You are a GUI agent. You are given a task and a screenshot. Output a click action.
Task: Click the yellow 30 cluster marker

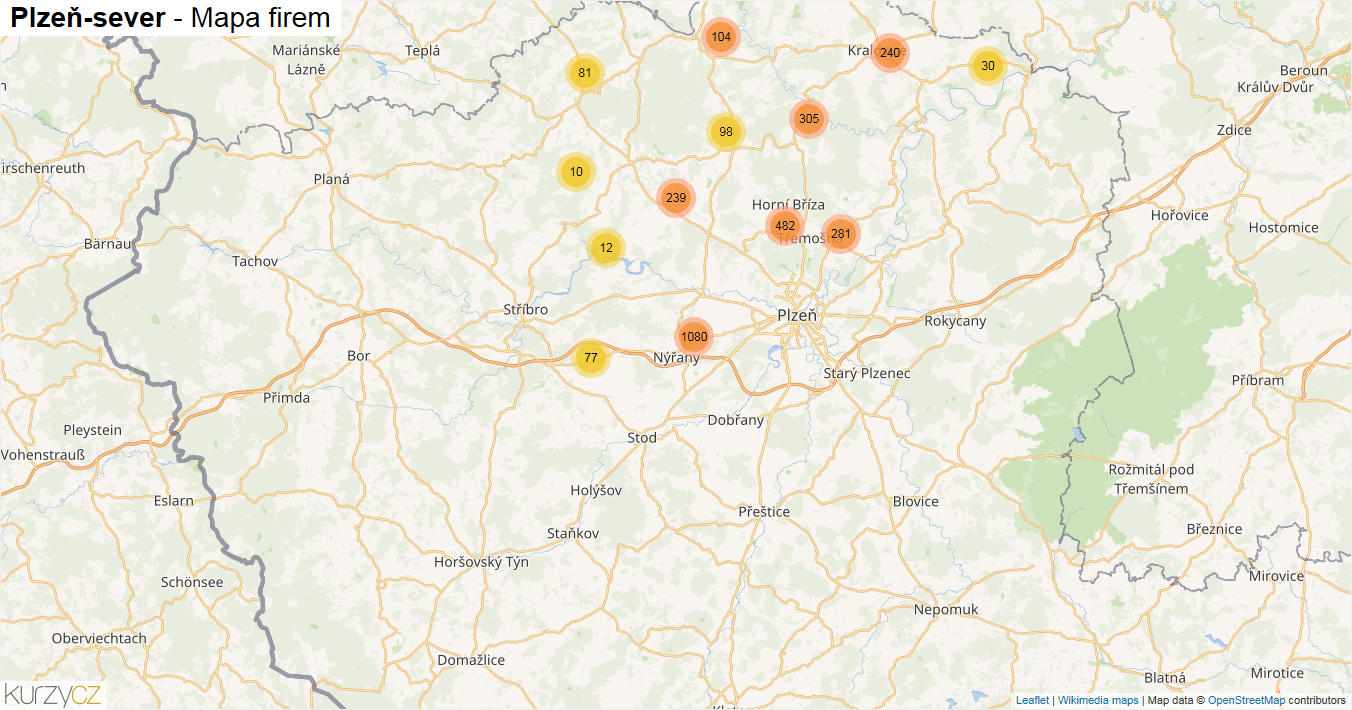tap(988, 66)
